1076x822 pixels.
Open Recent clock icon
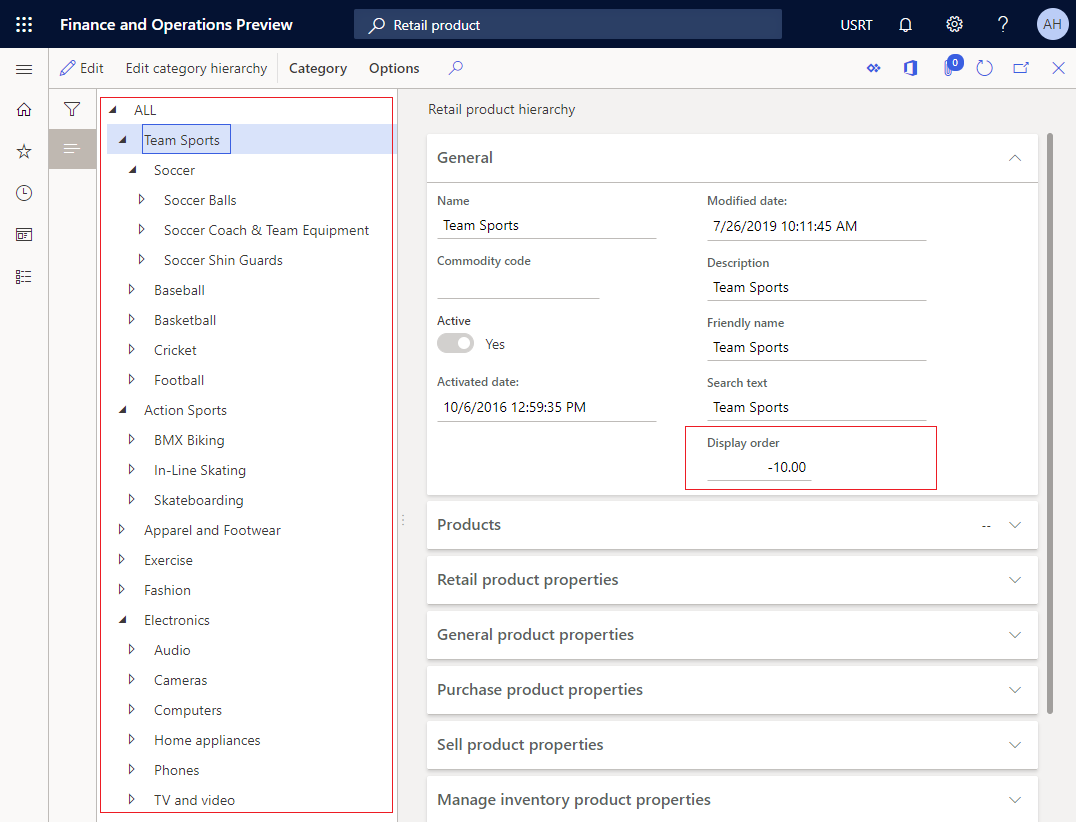pos(24,193)
